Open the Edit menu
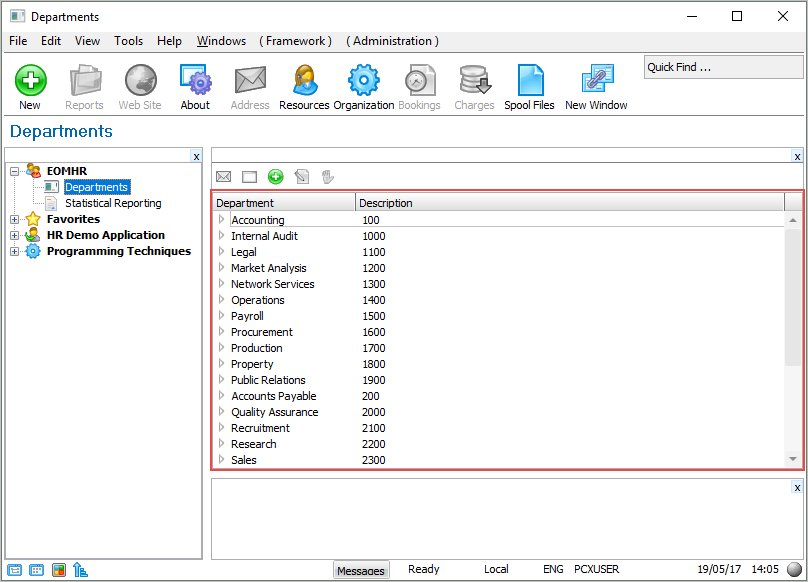Viewport: 808px width, 582px height. pyautogui.click(x=50, y=41)
